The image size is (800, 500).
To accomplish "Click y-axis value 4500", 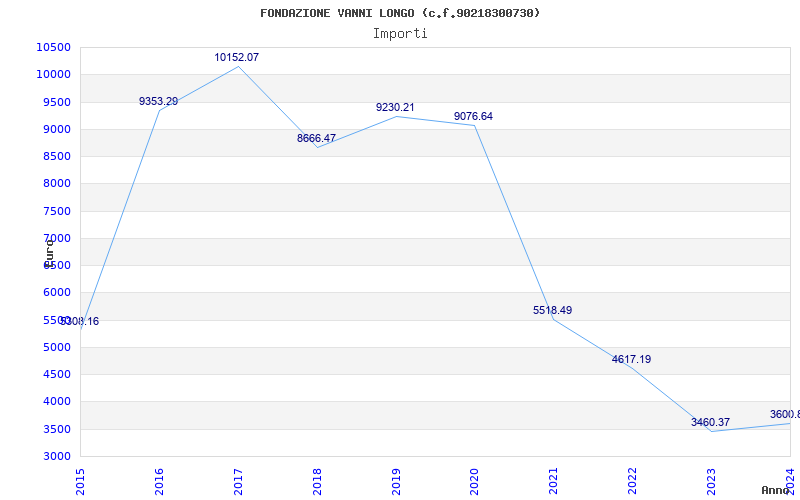I will point(56,374).
